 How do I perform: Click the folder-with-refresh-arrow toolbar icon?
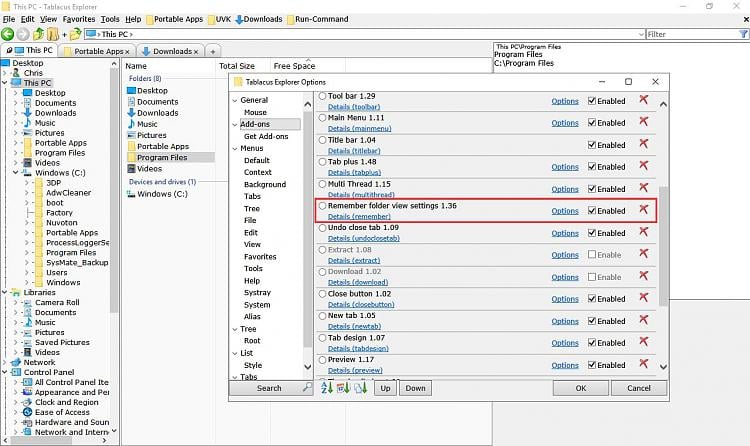click(75, 34)
